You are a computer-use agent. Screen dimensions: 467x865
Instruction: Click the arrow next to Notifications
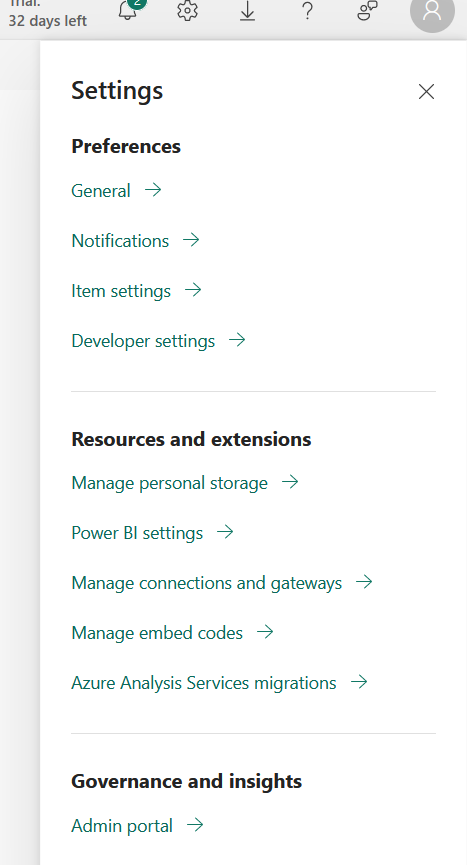point(191,240)
